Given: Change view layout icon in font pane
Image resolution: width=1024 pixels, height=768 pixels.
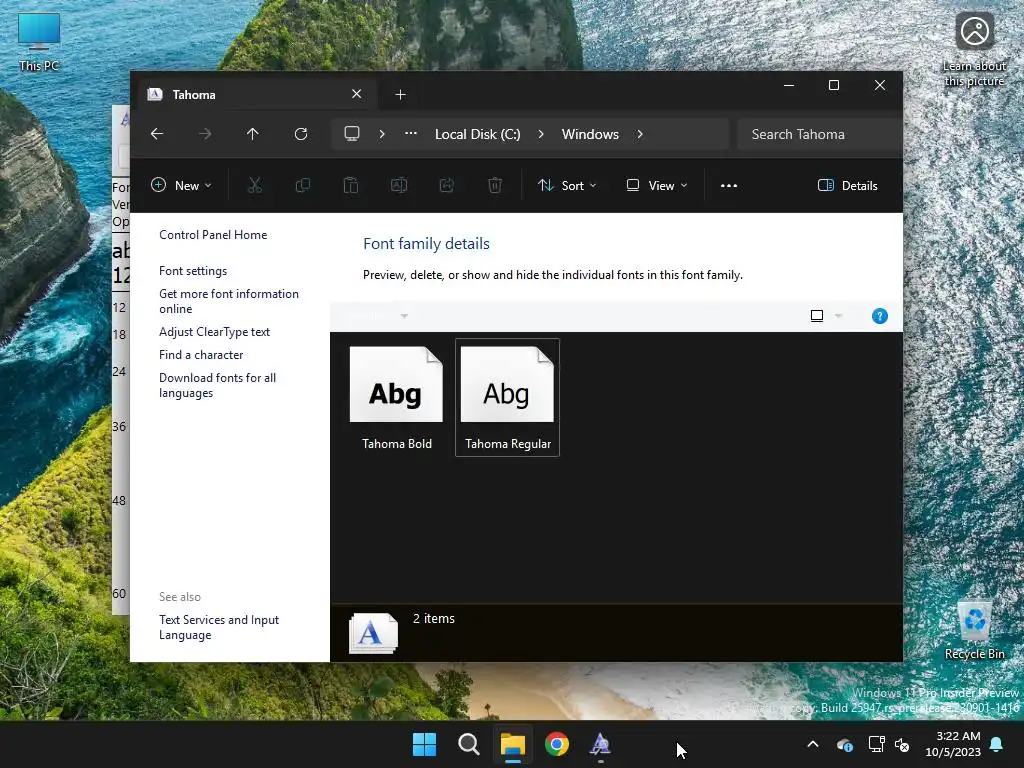Looking at the screenshot, I should [816, 316].
